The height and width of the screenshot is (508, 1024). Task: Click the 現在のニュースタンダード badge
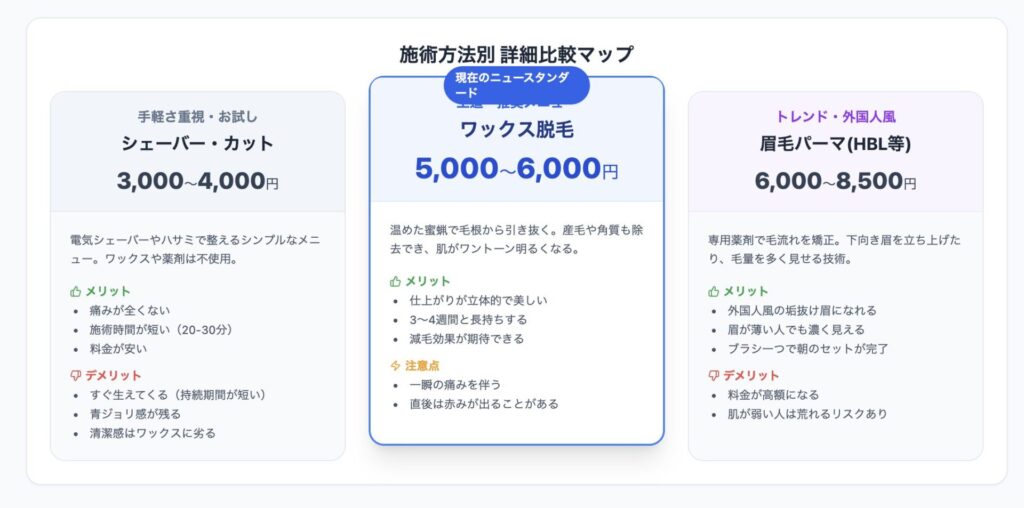[x=516, y=85]
